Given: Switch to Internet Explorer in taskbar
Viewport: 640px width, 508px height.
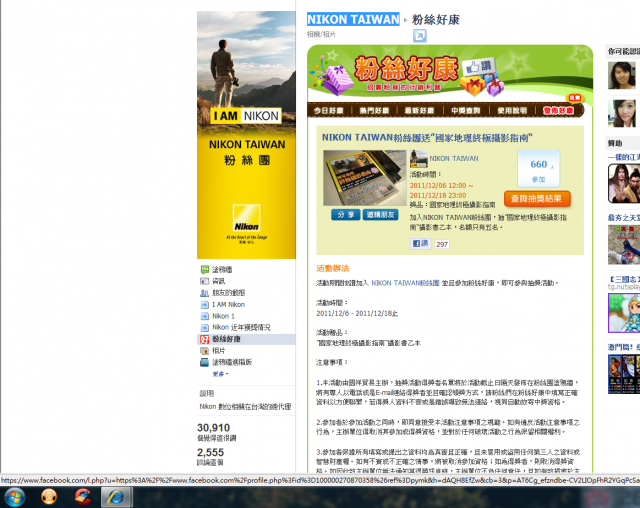Looking at the screenshot, I should (117, 497).
